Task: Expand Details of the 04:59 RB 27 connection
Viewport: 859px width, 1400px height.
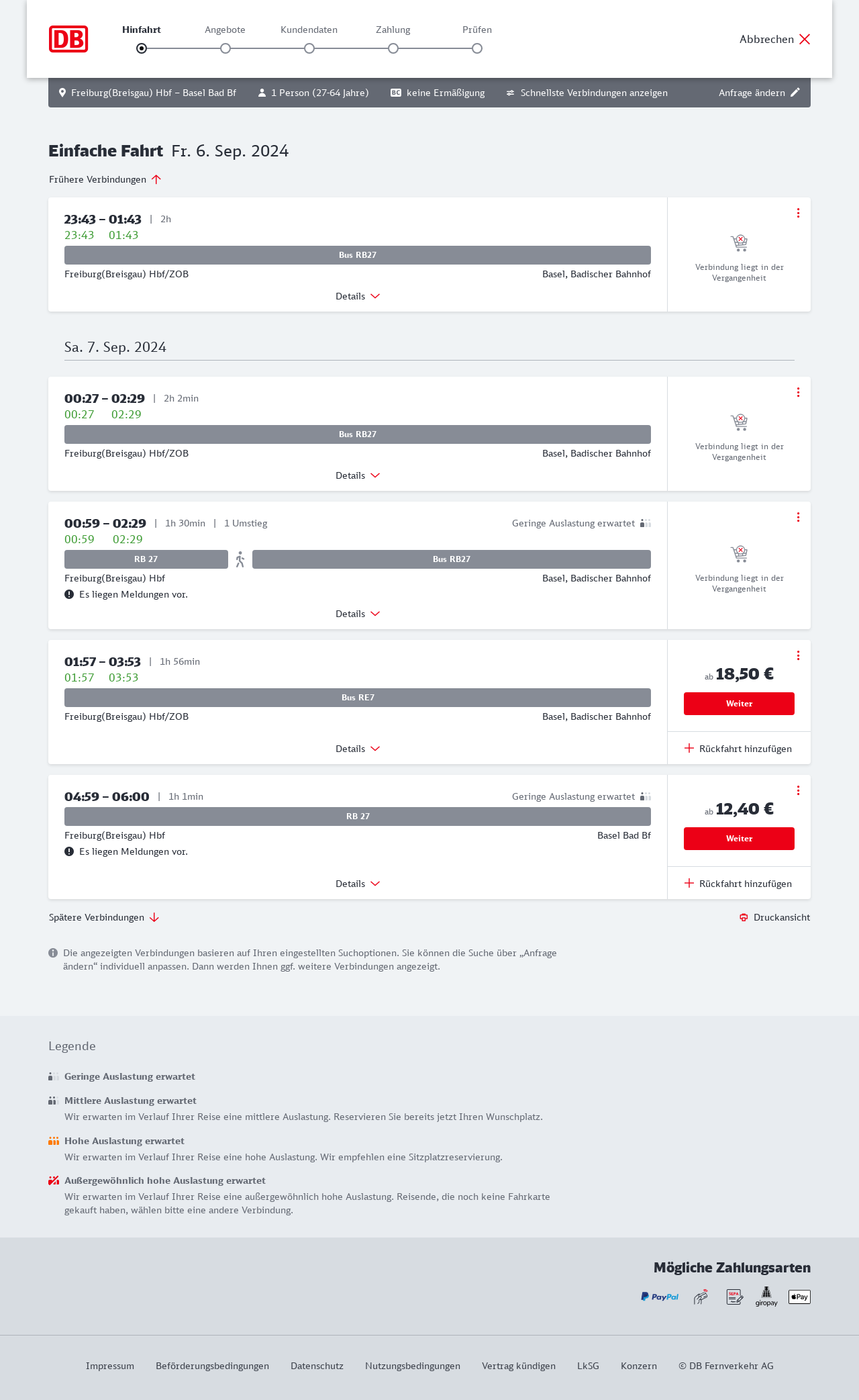Action: [x=358, y=884]
